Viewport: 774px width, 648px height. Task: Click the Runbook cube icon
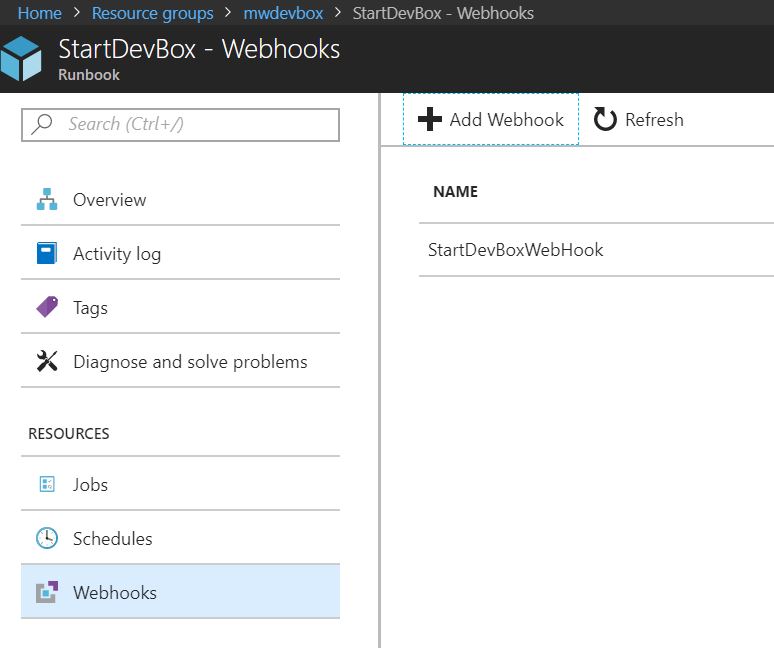click(x=21, y=58)
